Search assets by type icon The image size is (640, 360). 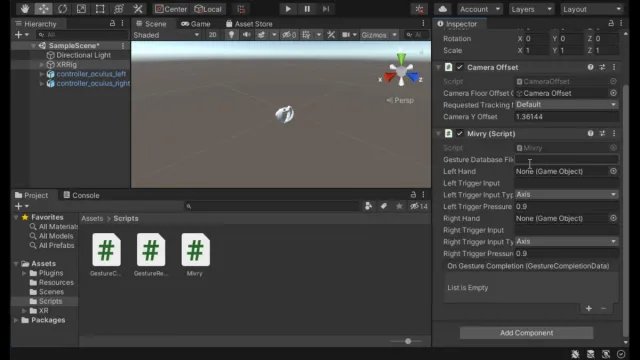pyautogui.click(x=368, y=207)
